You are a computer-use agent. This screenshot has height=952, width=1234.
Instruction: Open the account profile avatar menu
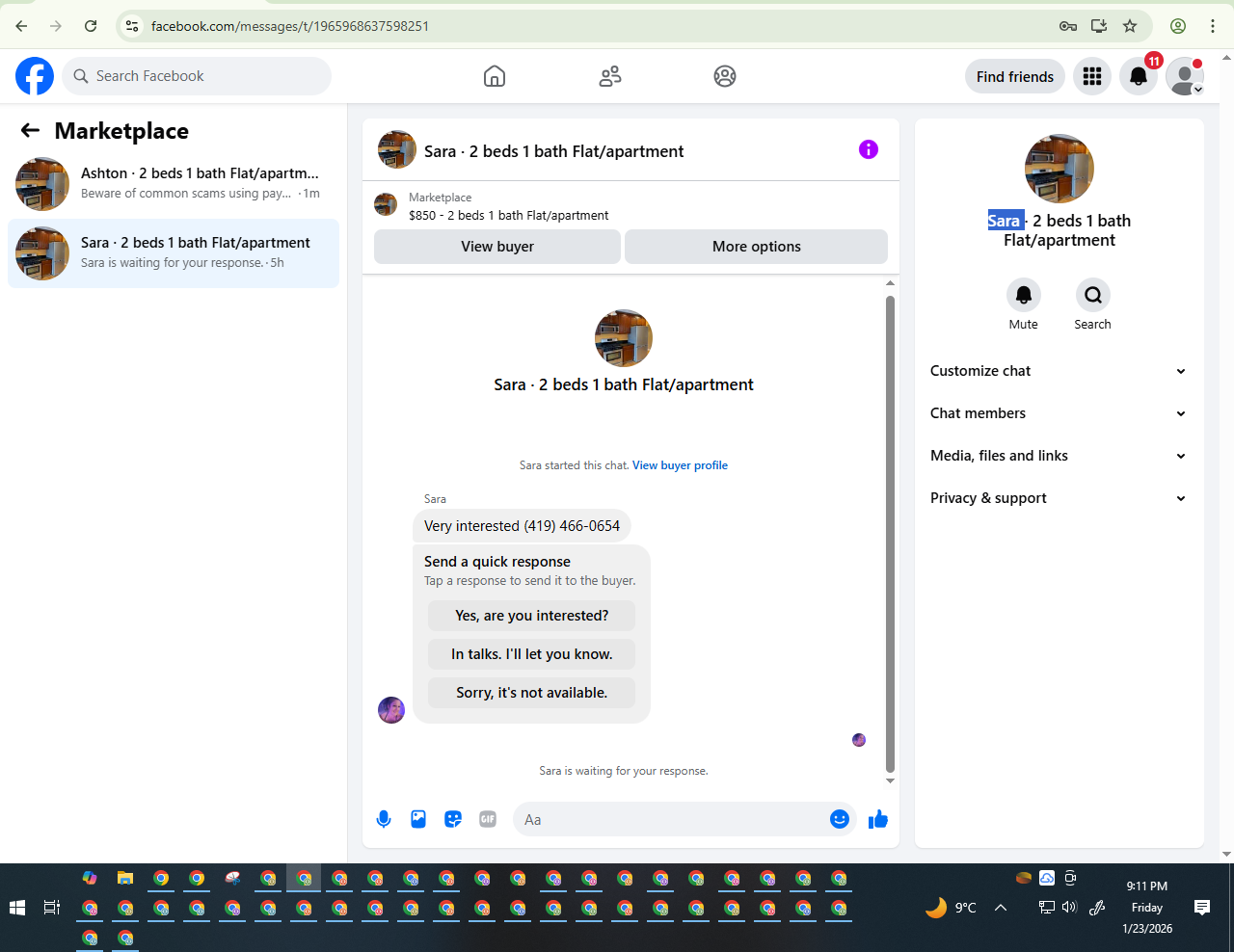point(1185,76)
